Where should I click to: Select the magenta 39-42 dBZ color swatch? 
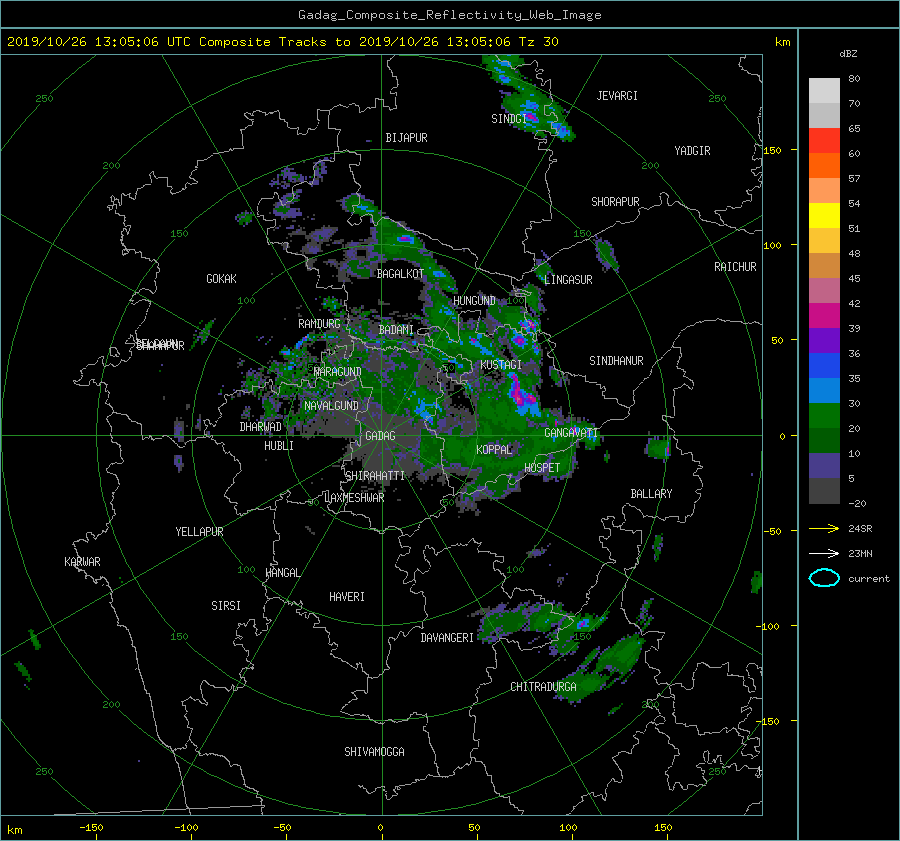[824, 315]
